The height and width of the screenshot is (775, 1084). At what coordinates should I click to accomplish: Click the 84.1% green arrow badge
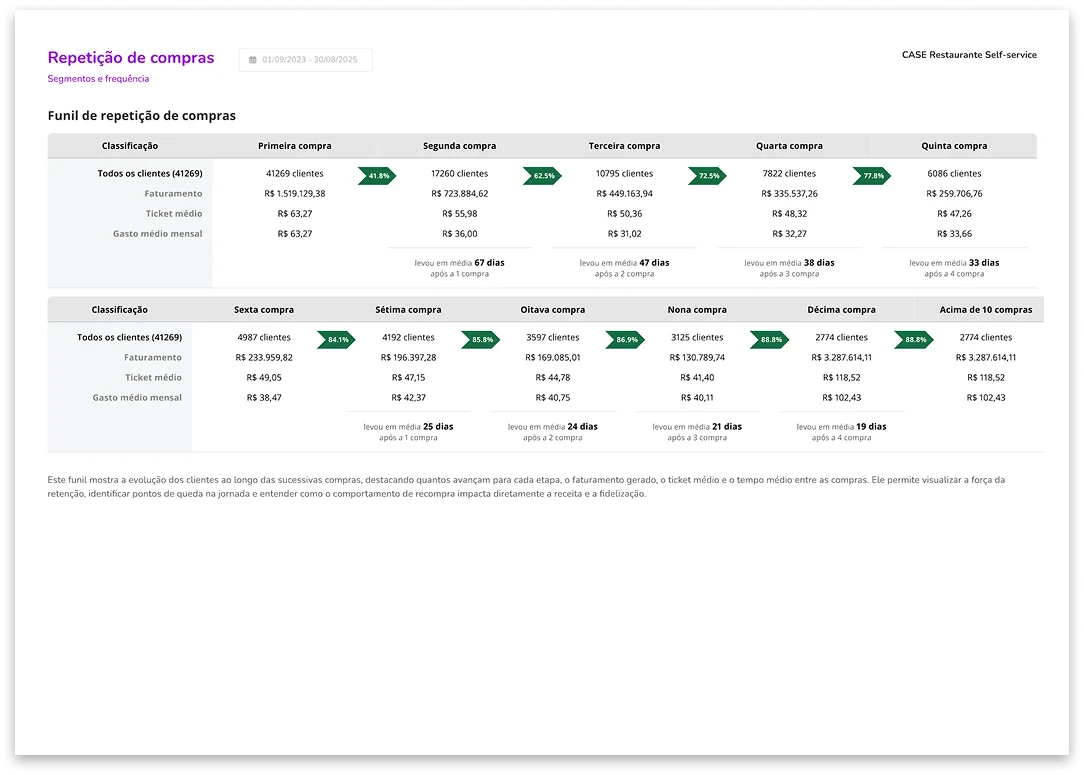click(337, 340)
